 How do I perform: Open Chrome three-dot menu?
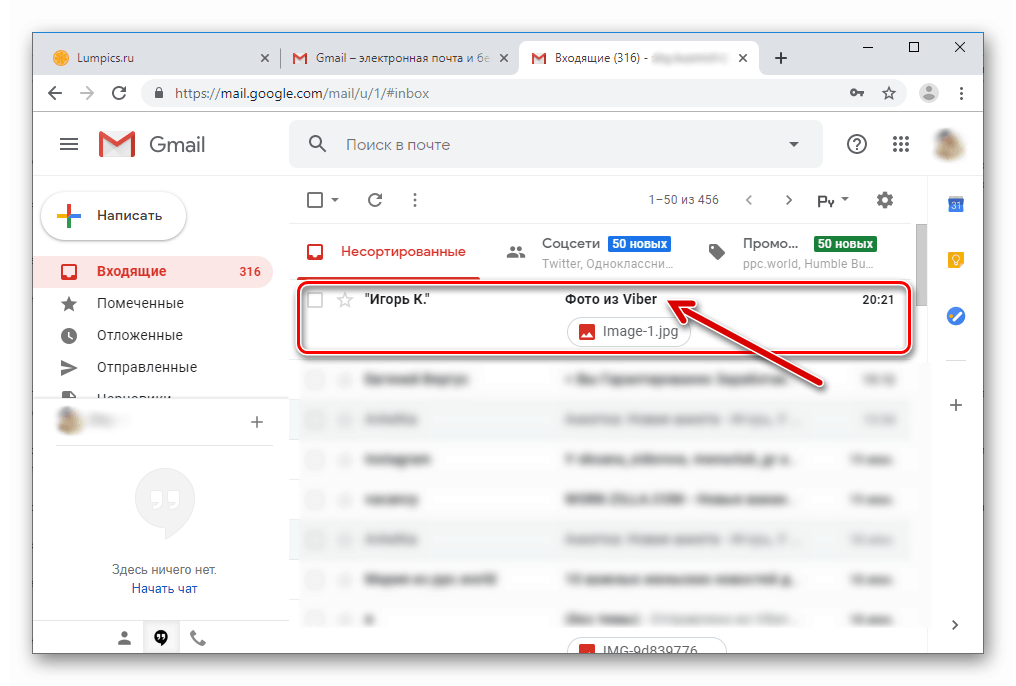pos(961,93)
